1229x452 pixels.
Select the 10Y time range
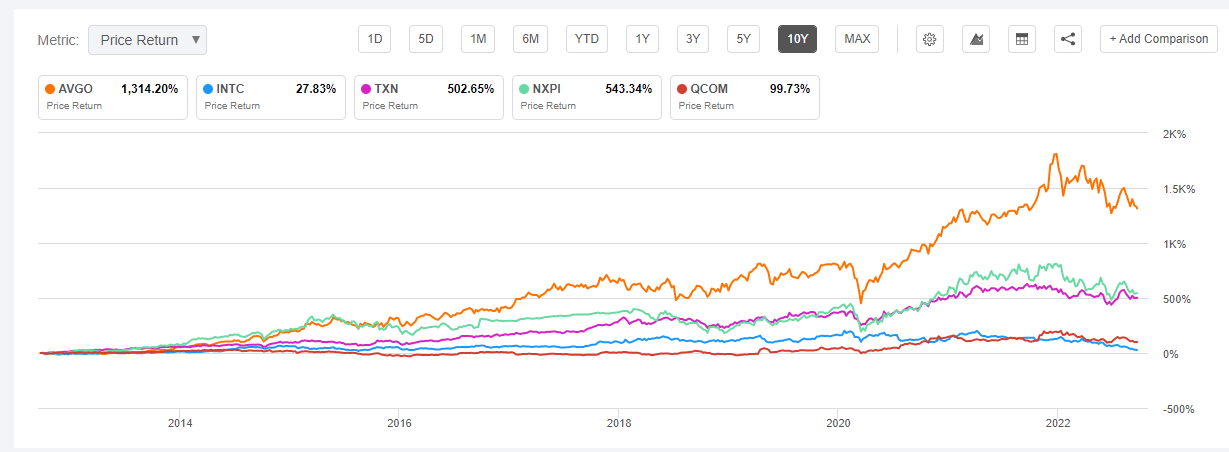point(797,39)
